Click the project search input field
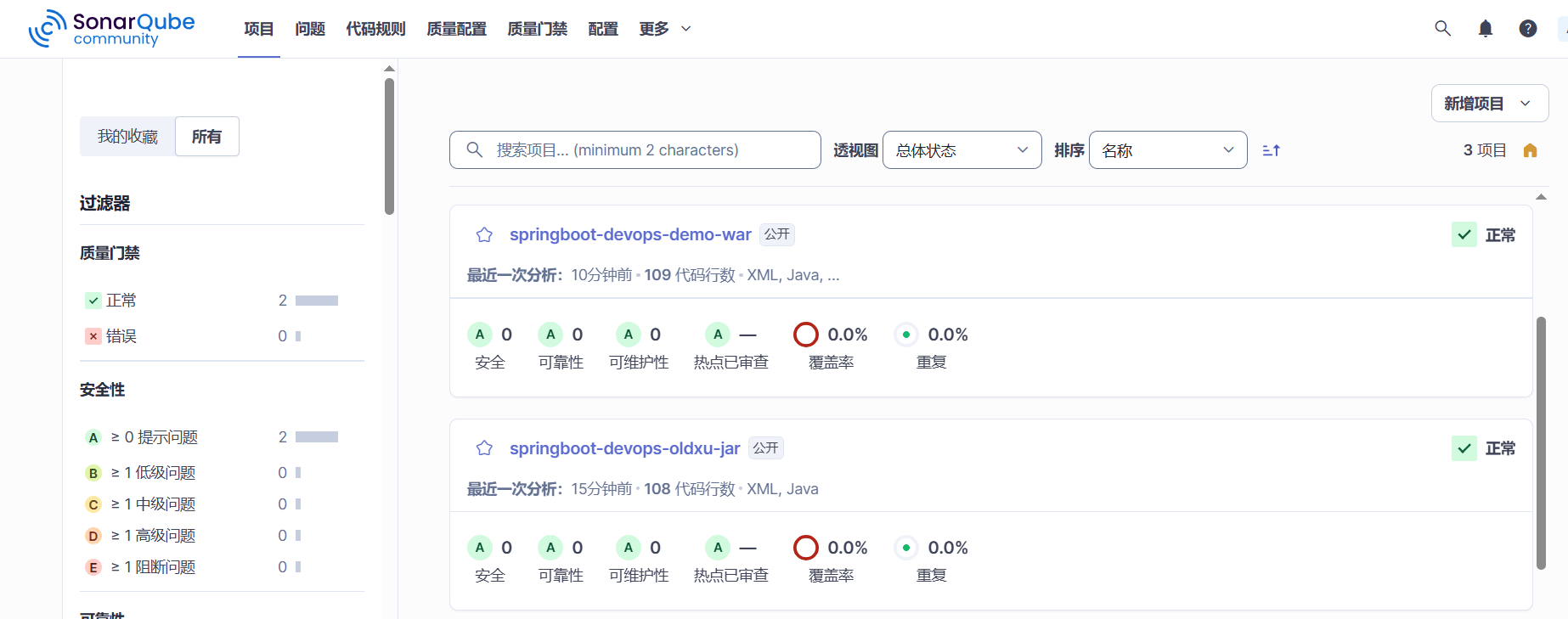This screenshot has width=1568, height=619. coord(646,150)
